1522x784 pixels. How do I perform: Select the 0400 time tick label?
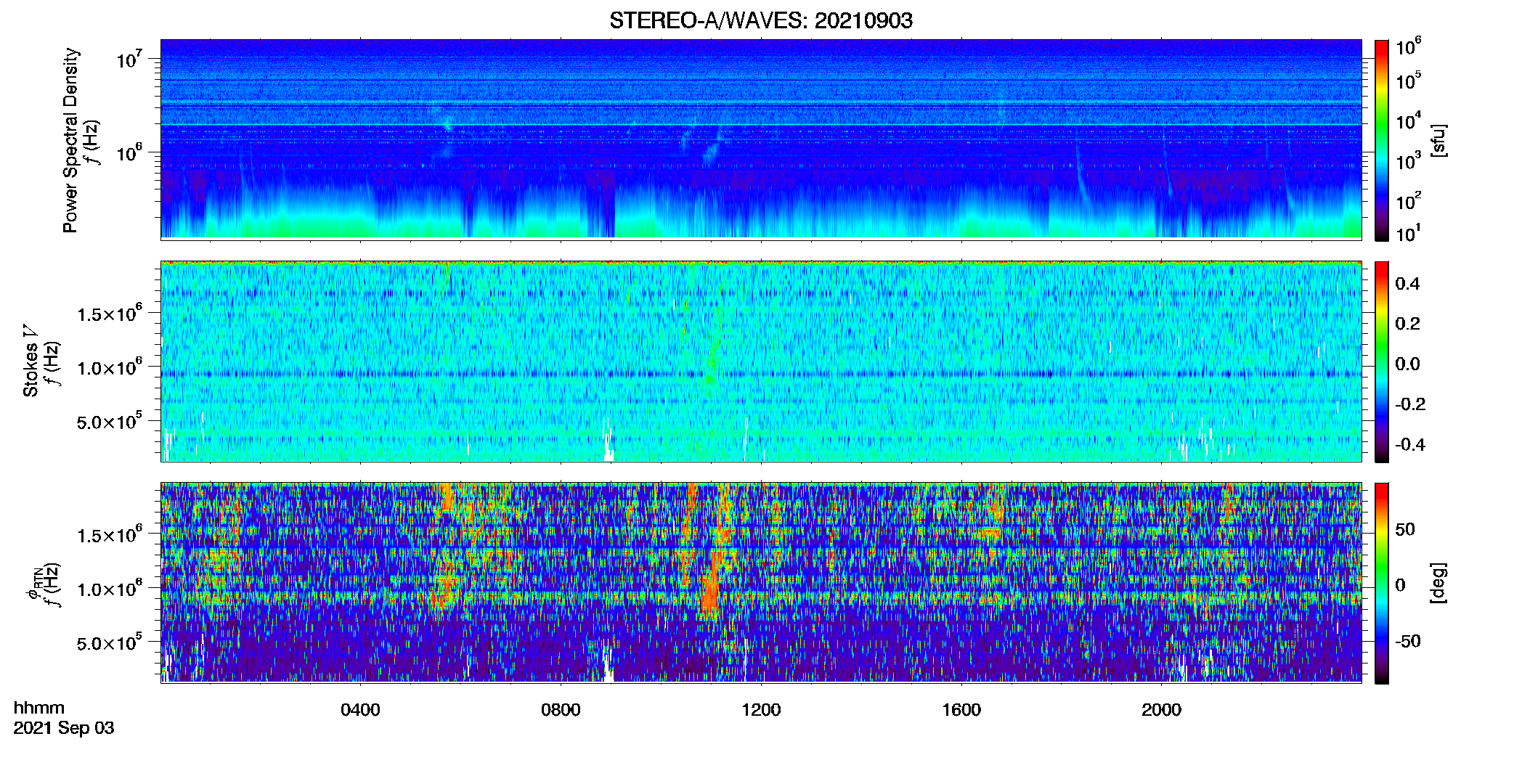360,710
